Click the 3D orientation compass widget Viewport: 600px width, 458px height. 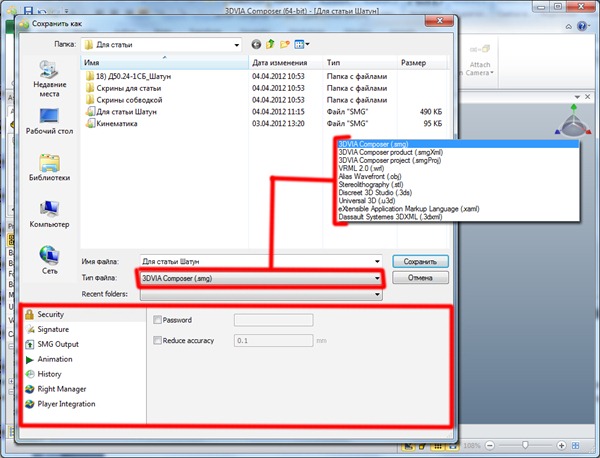(573, 122)
